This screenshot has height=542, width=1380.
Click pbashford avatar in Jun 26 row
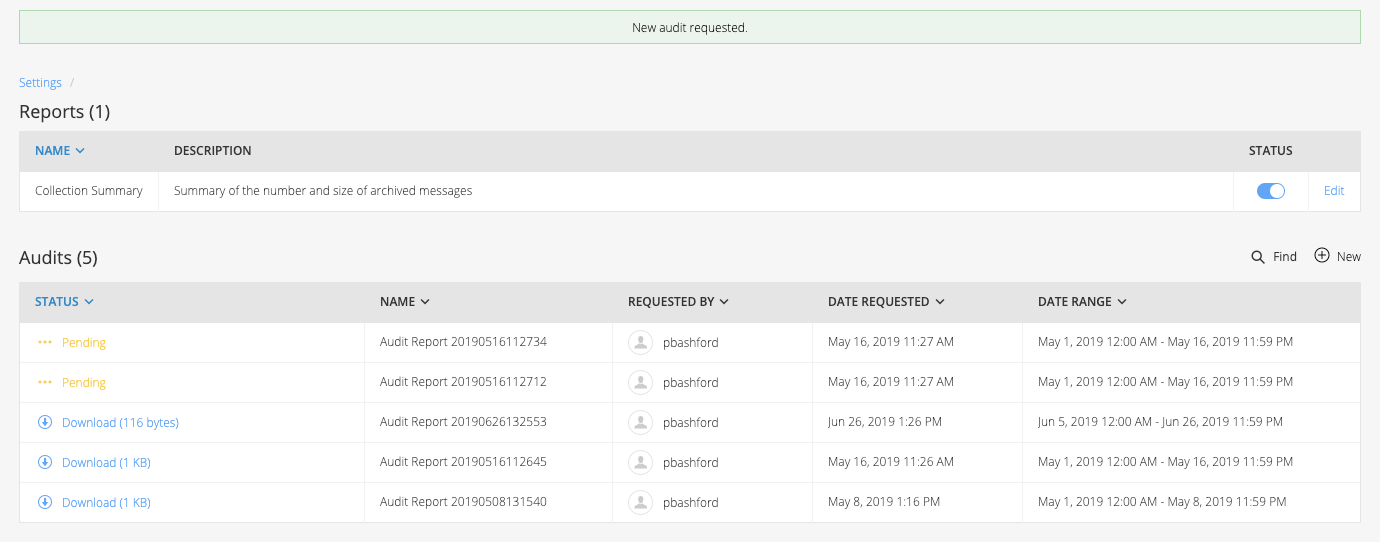tap(640, 422)
